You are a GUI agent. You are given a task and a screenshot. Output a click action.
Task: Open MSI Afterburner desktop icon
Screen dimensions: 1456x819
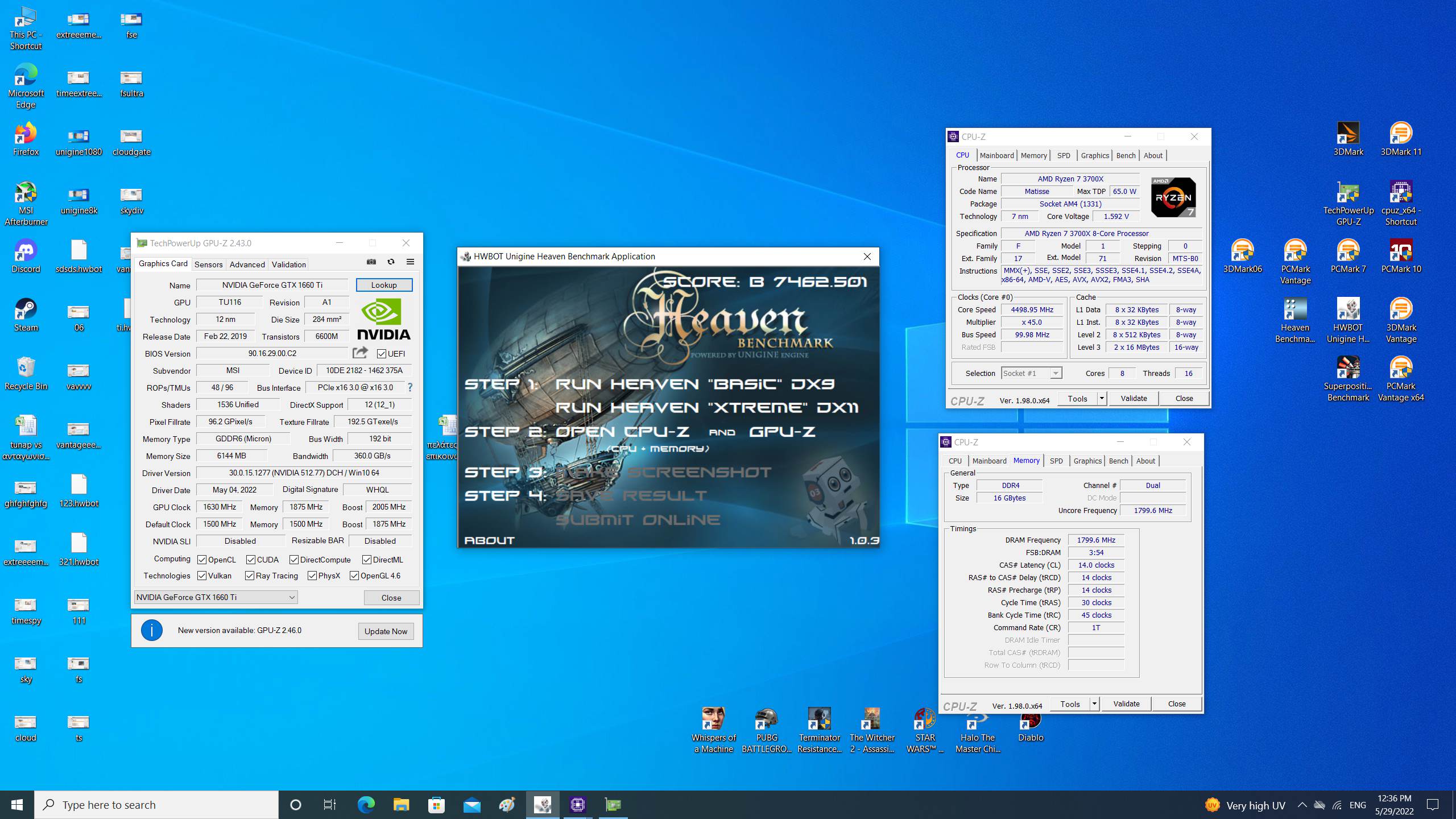point(26,204)
